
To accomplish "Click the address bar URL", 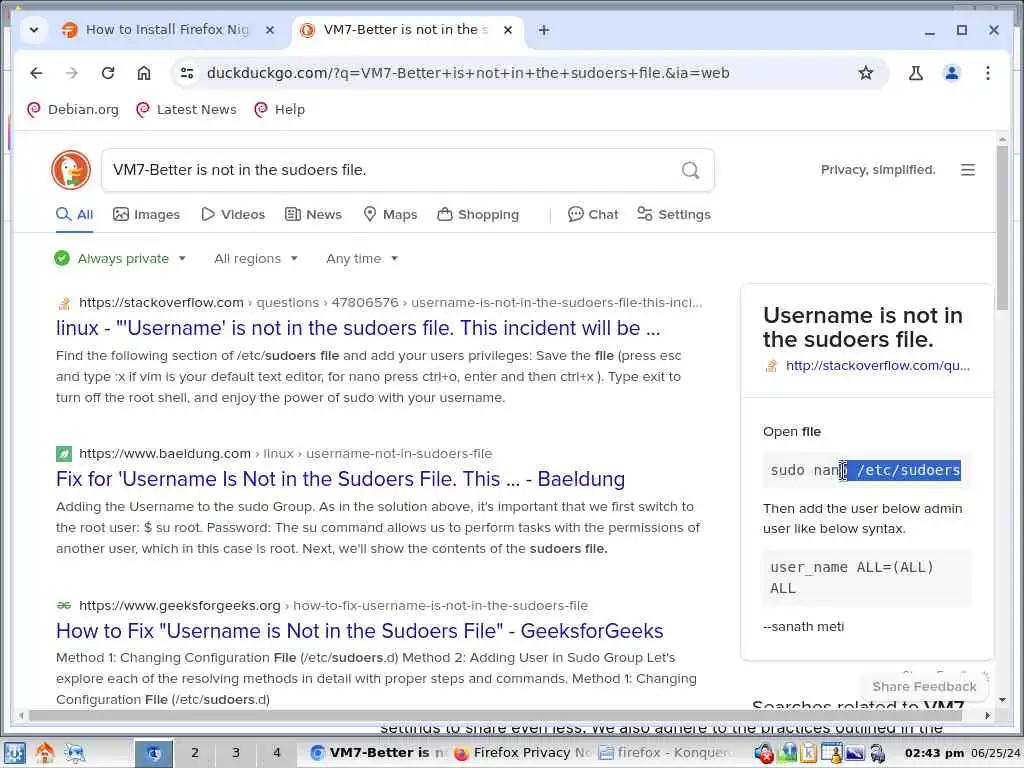I will coord(468,72).
